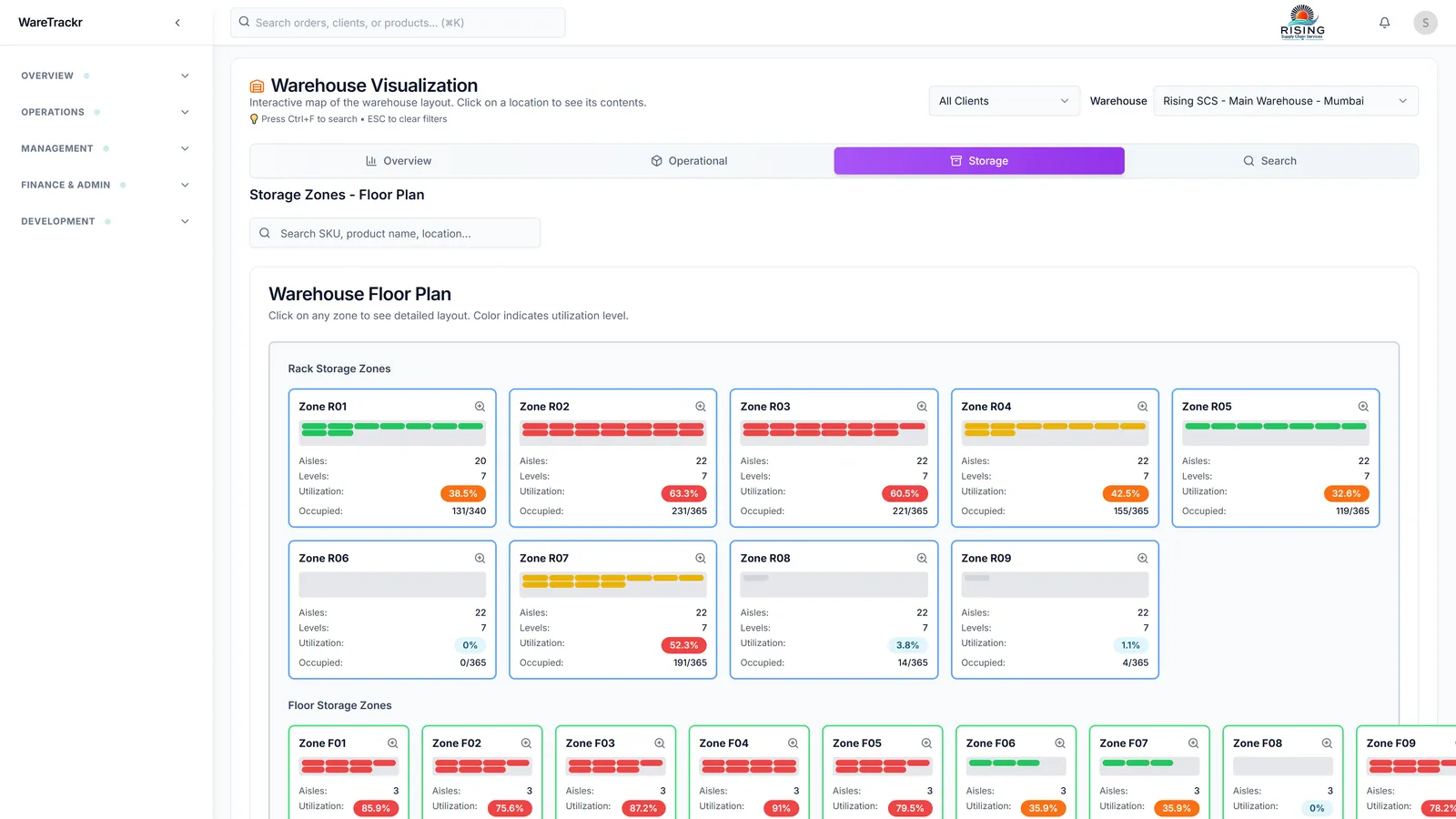This screenshot has height=819, width=1456.
Task: Switch to the Search tab
Action: pos(1269,161)
